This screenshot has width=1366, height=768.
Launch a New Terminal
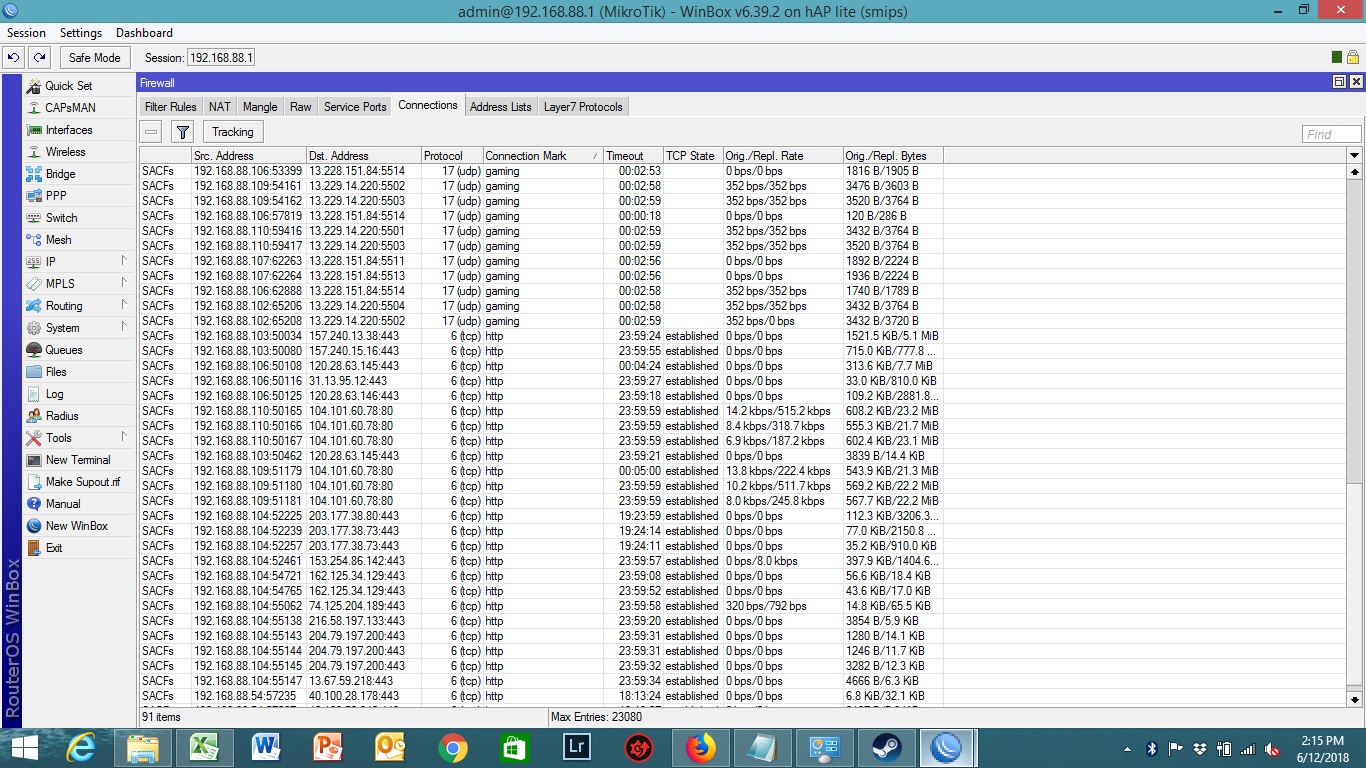tap(80, 460)
